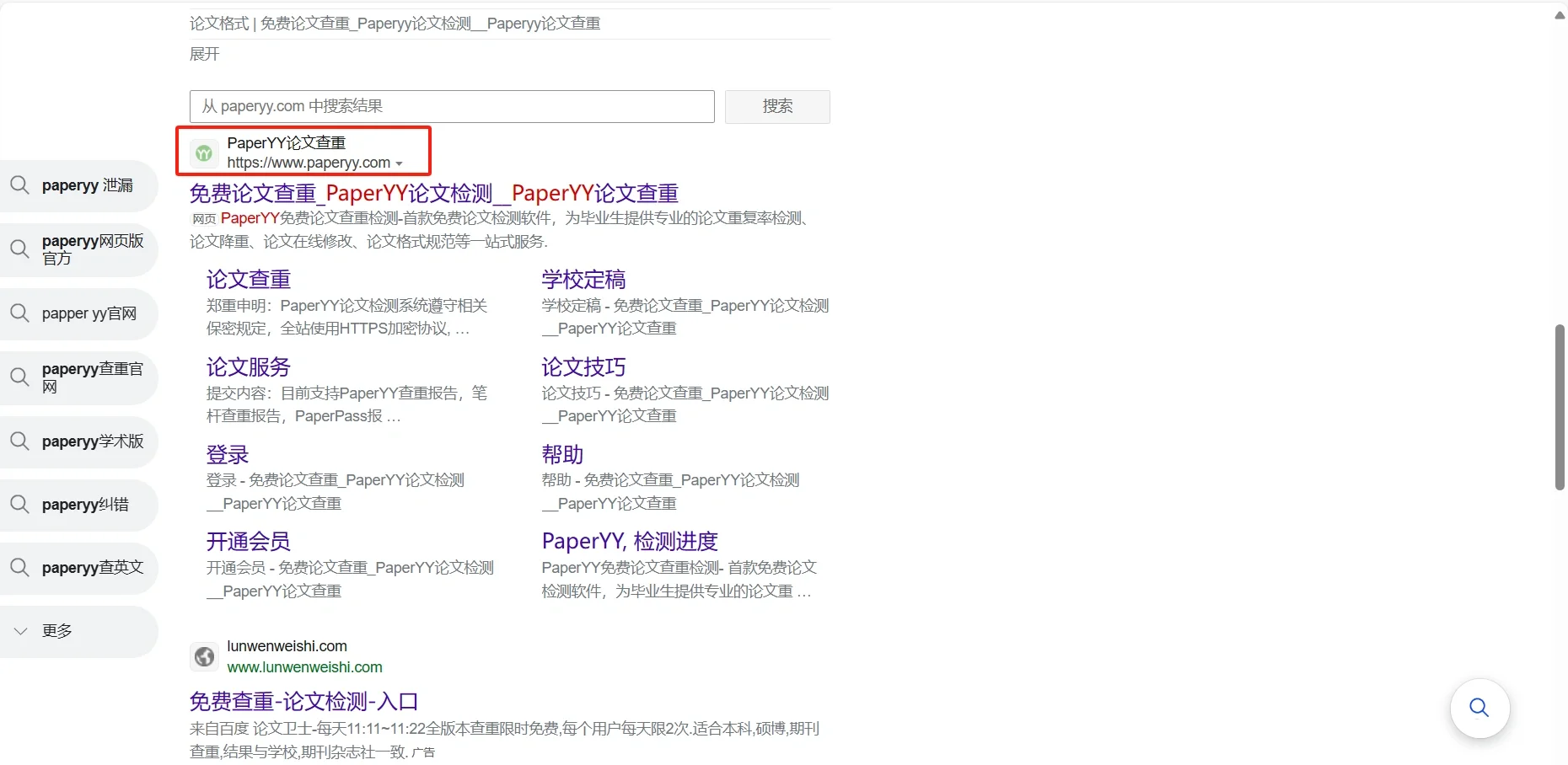The image size is (1568, 765).
Task: Open the 登录 sitelink
Action: point(228,454)
